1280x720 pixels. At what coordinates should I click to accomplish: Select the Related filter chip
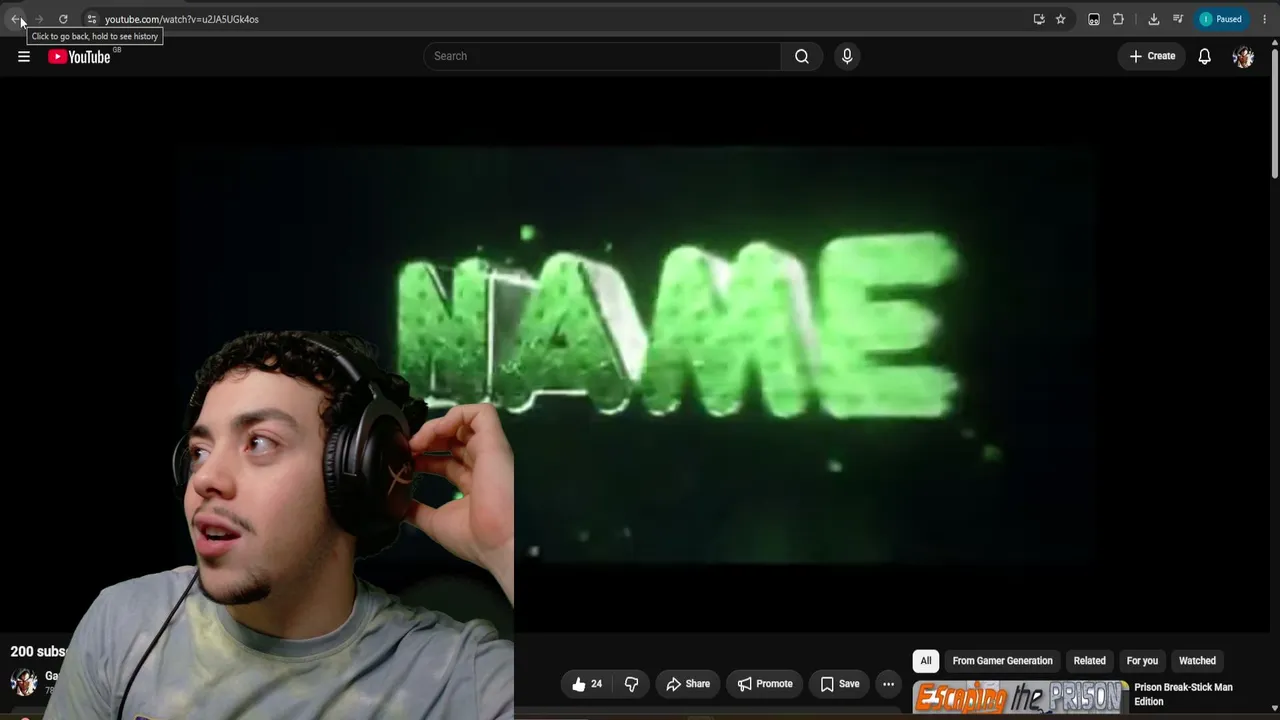(1090, 661)
